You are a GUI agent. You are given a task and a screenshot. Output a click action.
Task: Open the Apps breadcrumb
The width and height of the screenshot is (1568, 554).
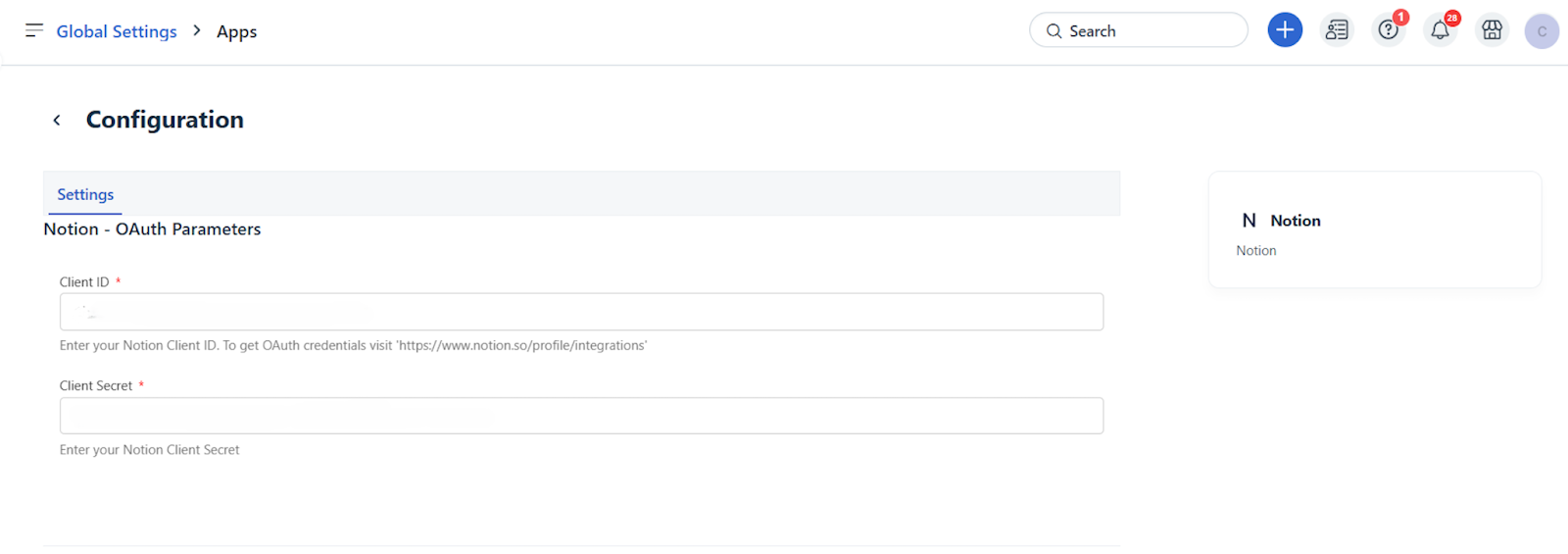tap(236, 31)
